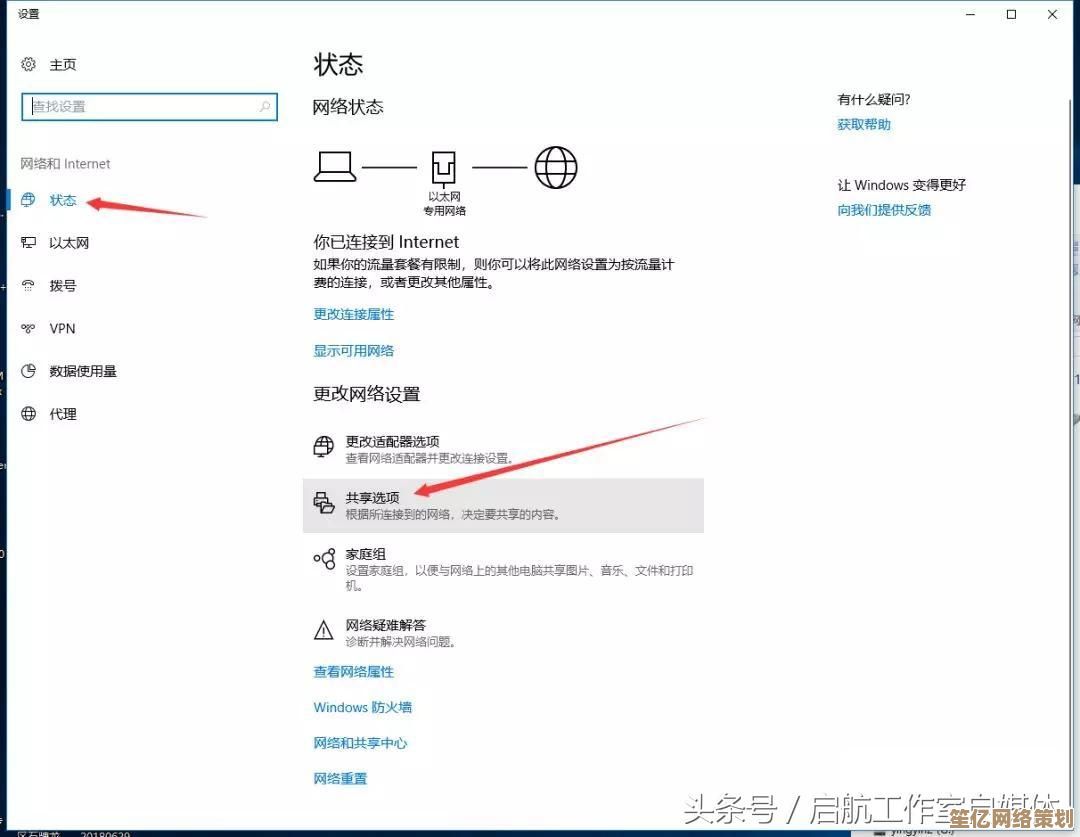Maximize the 设置 window
The height and width of the screenshot is (837, 1080).
click(x=1011, y=14)
